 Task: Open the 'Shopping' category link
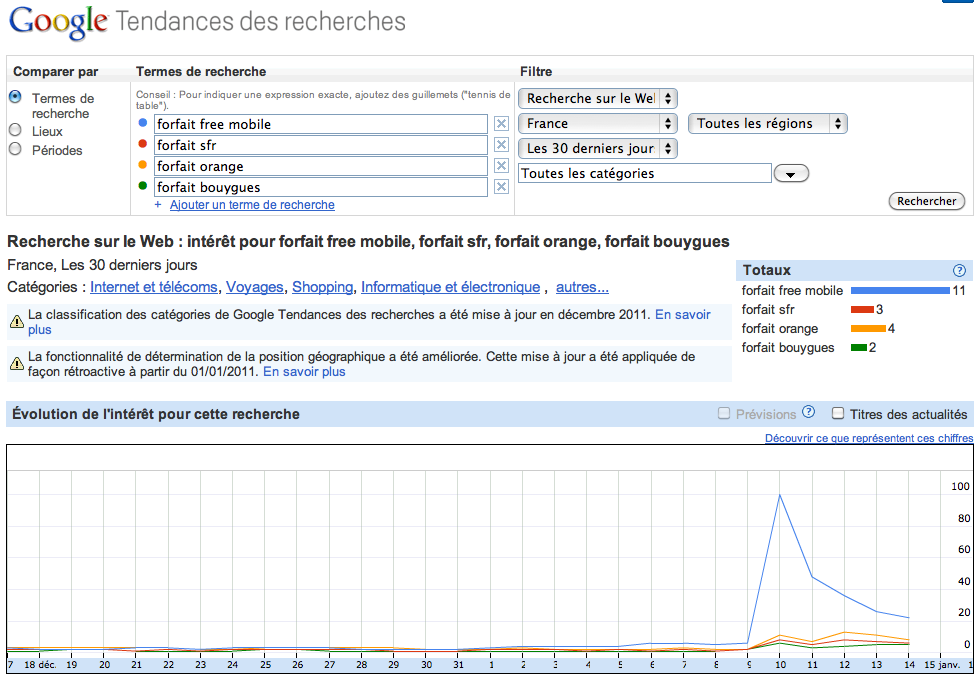coord(323,287)
